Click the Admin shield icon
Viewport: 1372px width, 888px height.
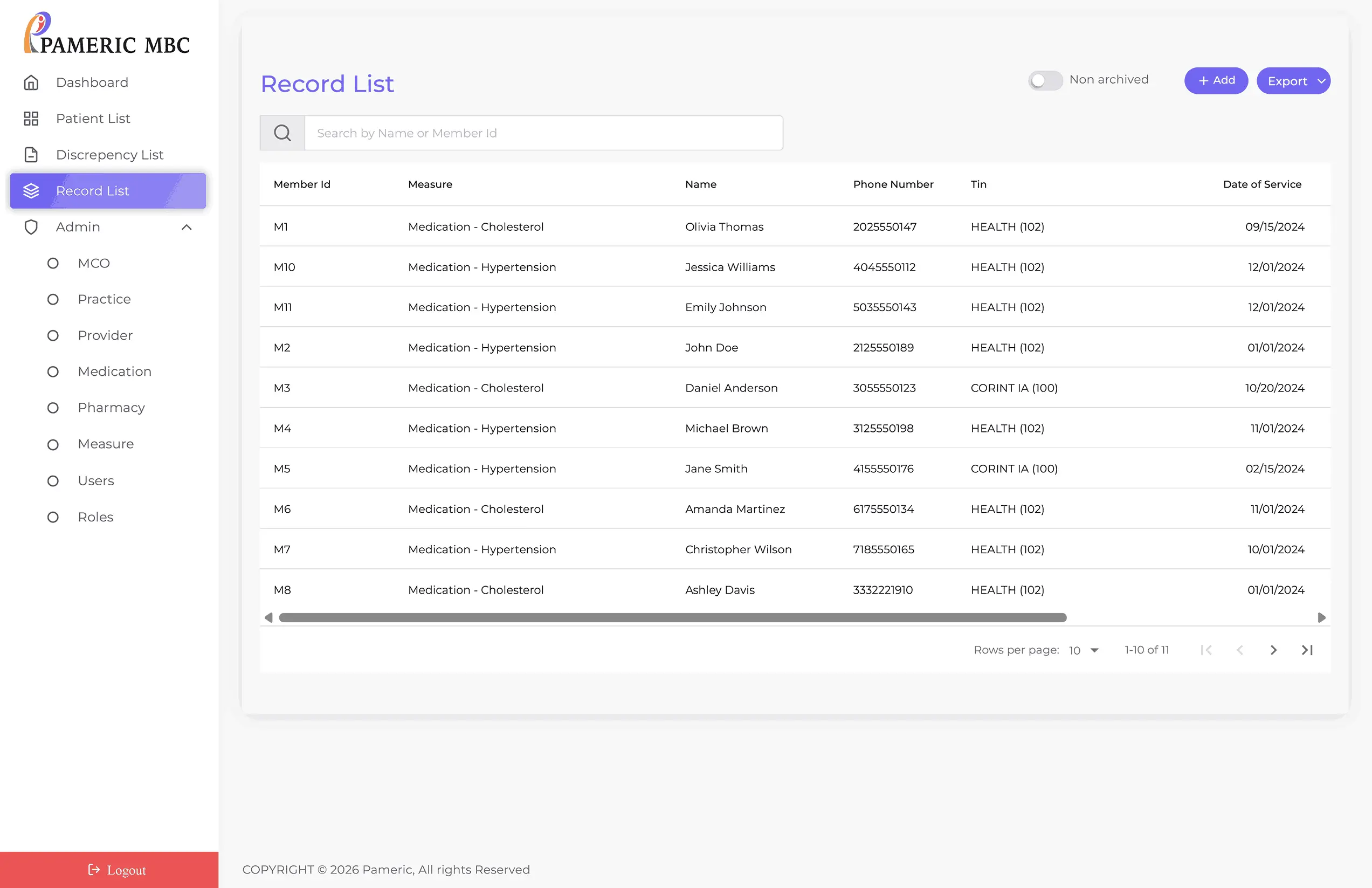point(31,227)
